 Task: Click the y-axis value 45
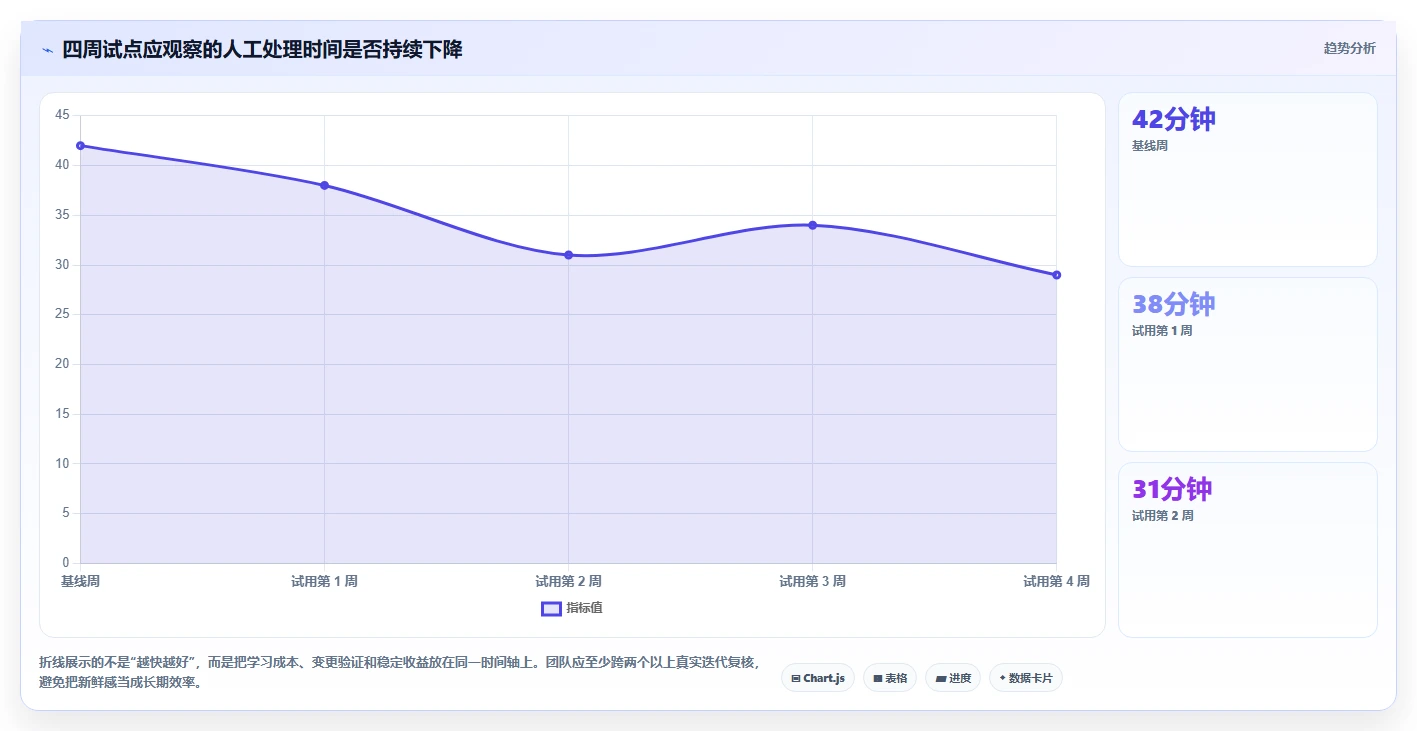62,115
